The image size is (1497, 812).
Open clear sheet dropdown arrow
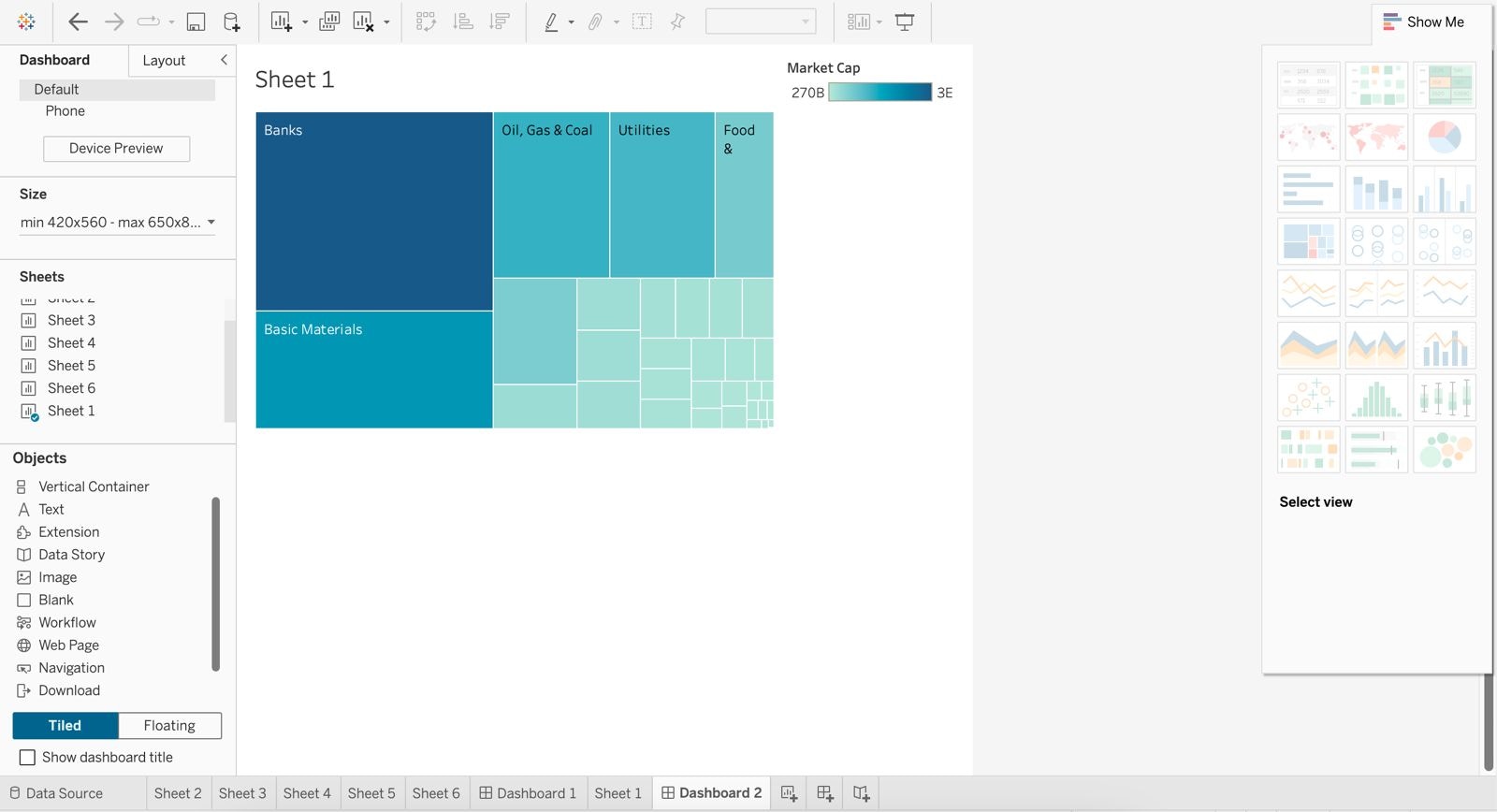click(386, 22)
